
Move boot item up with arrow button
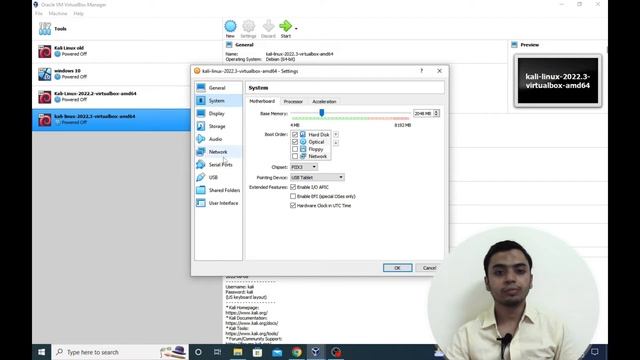point(336,134)
